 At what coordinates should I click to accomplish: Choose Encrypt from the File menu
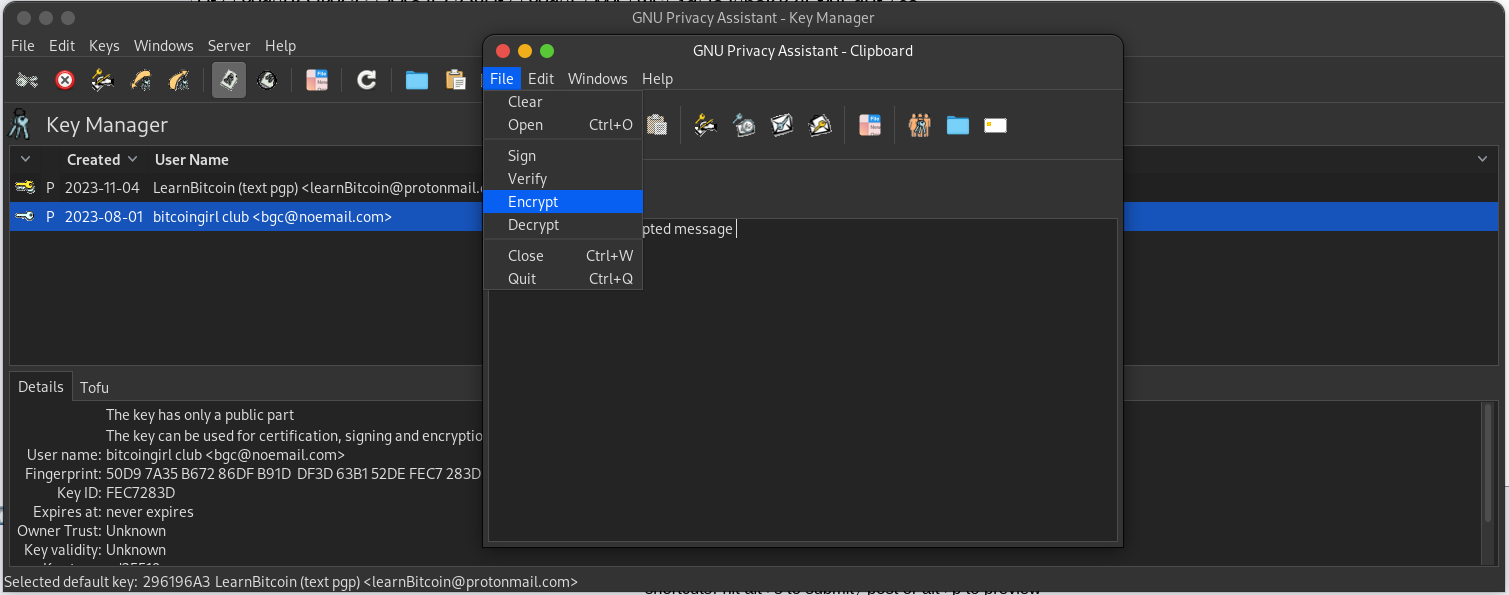tap(563, 202)
